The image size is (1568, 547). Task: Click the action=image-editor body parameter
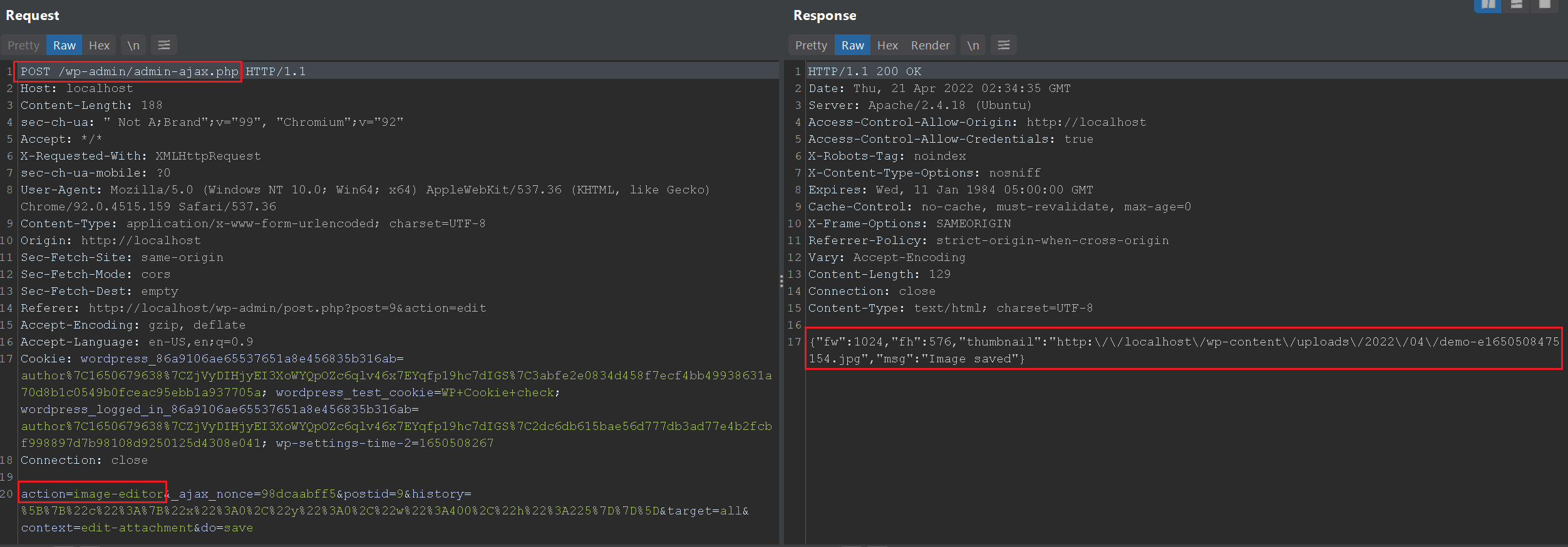(x=93, y=494)
